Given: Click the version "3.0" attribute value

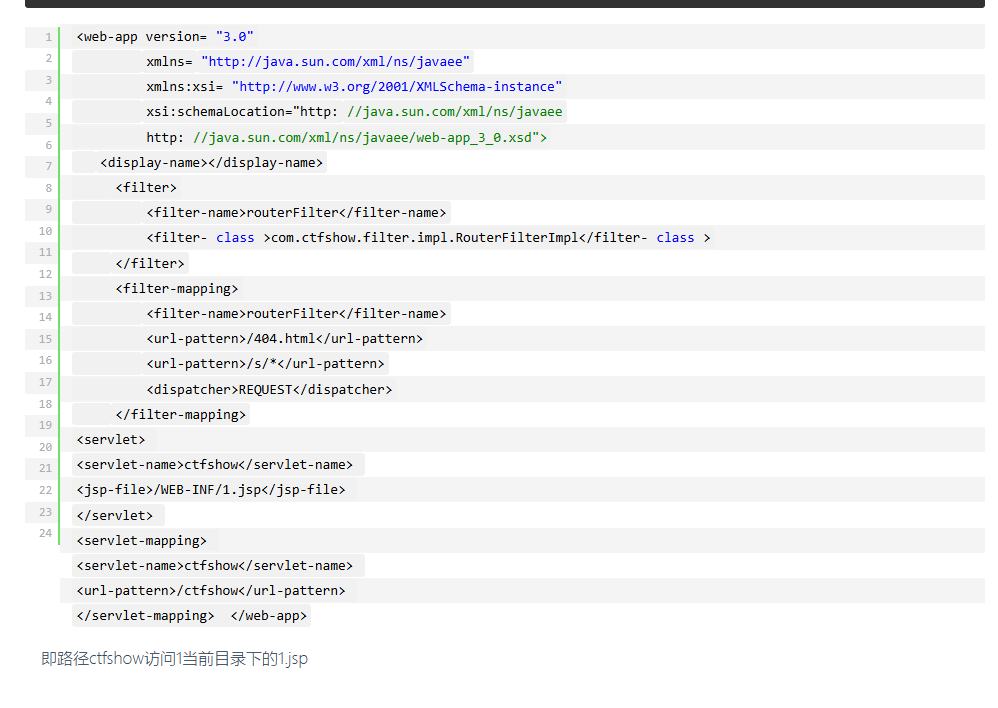Looking at the screenshot, I should [234, 37].
